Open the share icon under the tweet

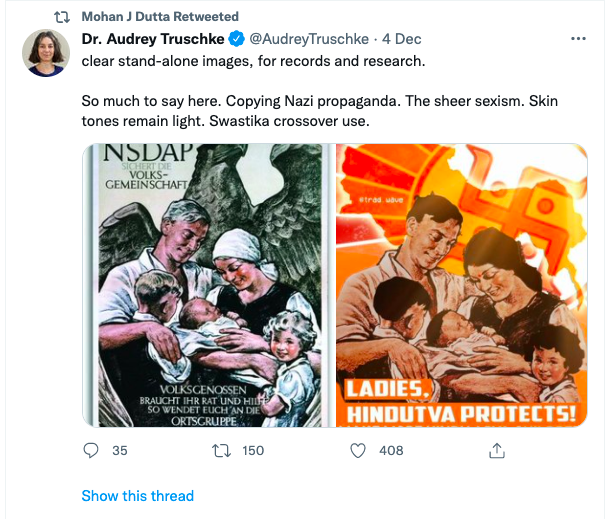pos(495,451)
